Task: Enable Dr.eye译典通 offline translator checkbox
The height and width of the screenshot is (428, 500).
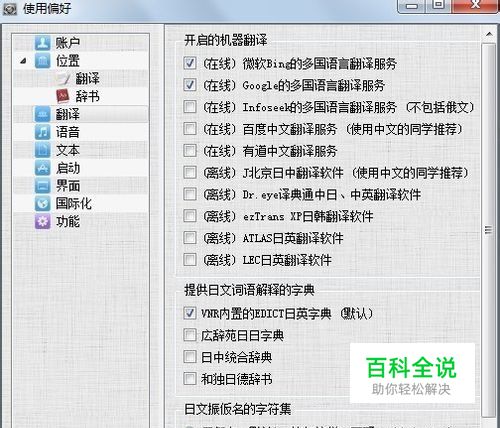Action: [x=190, y=194]
